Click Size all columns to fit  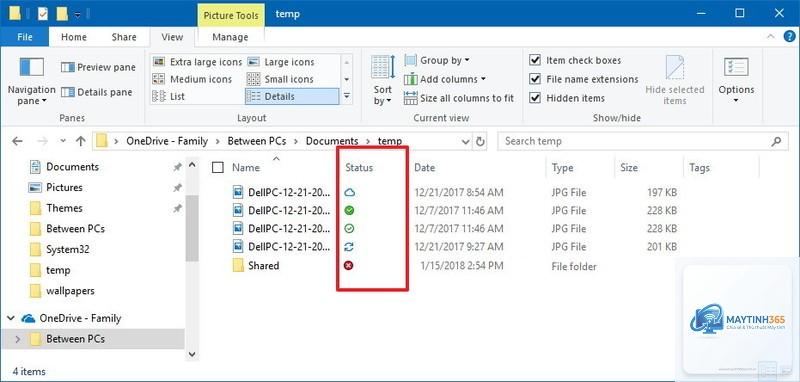point(459,98)
